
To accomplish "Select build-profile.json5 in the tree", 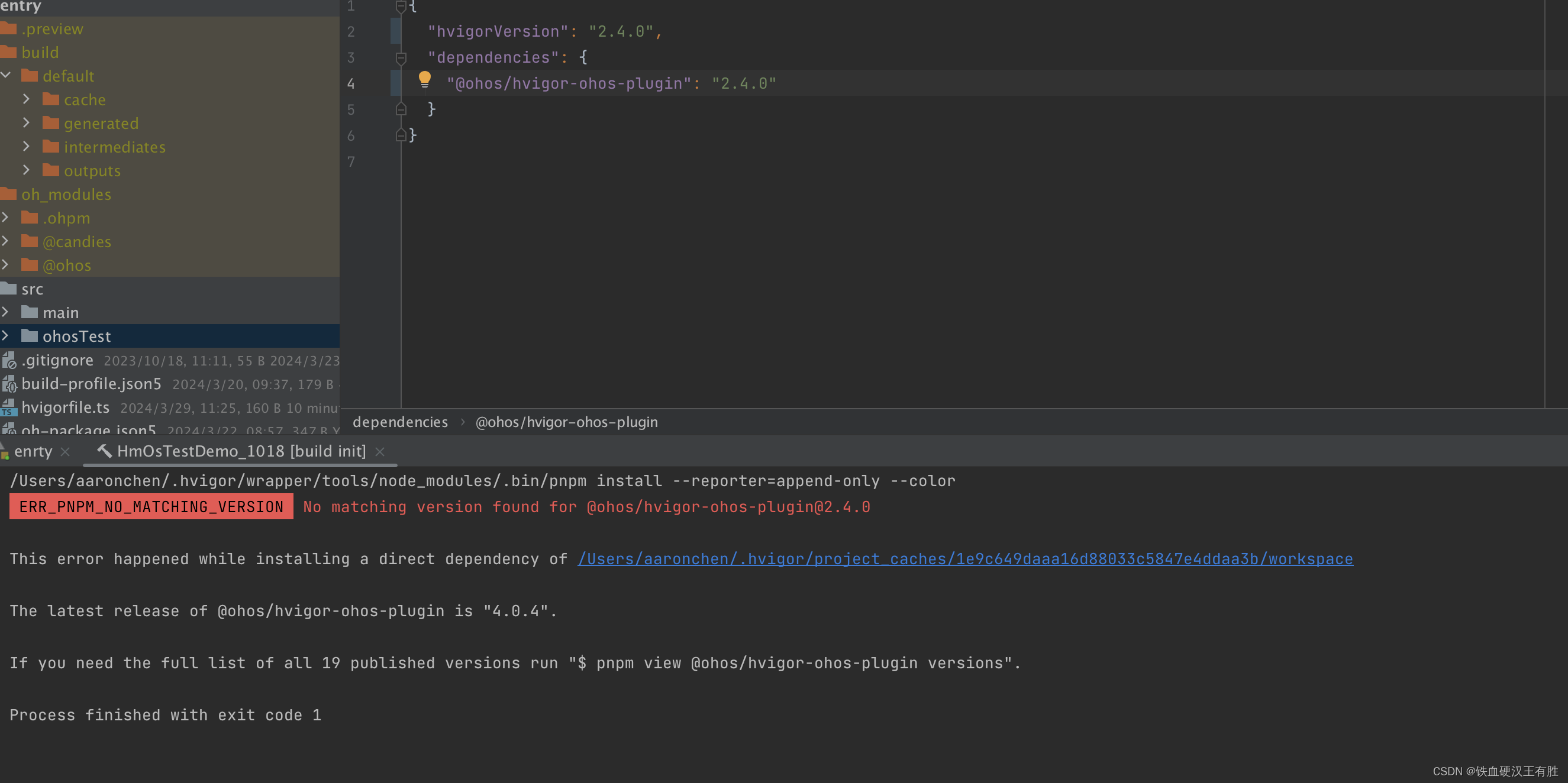I will coord(91,384).
